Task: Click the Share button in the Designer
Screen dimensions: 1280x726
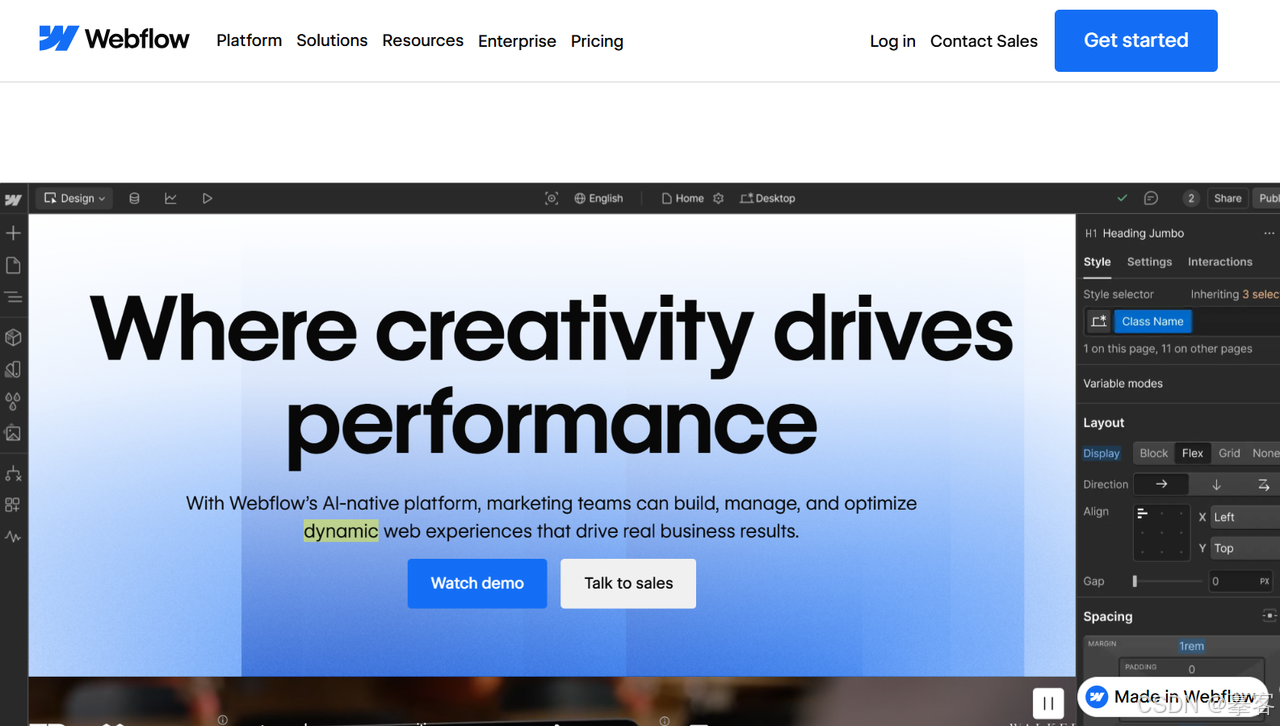Action: (x=1228, y=198)
